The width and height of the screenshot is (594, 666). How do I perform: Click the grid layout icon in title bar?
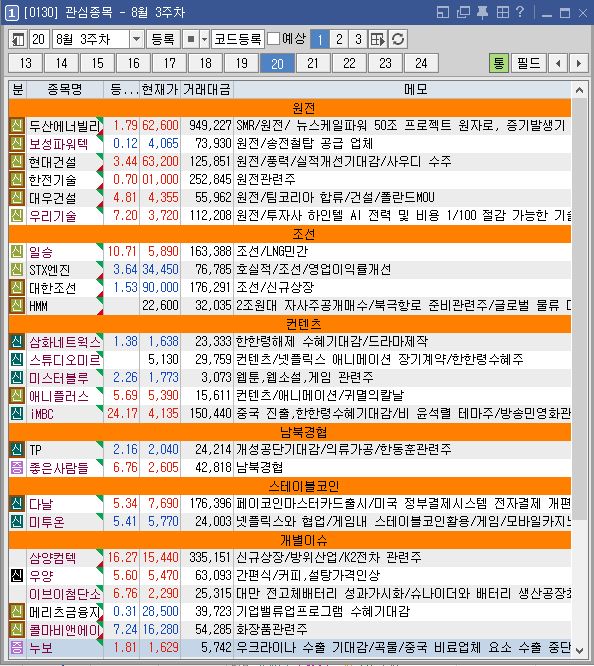[503, 13]
